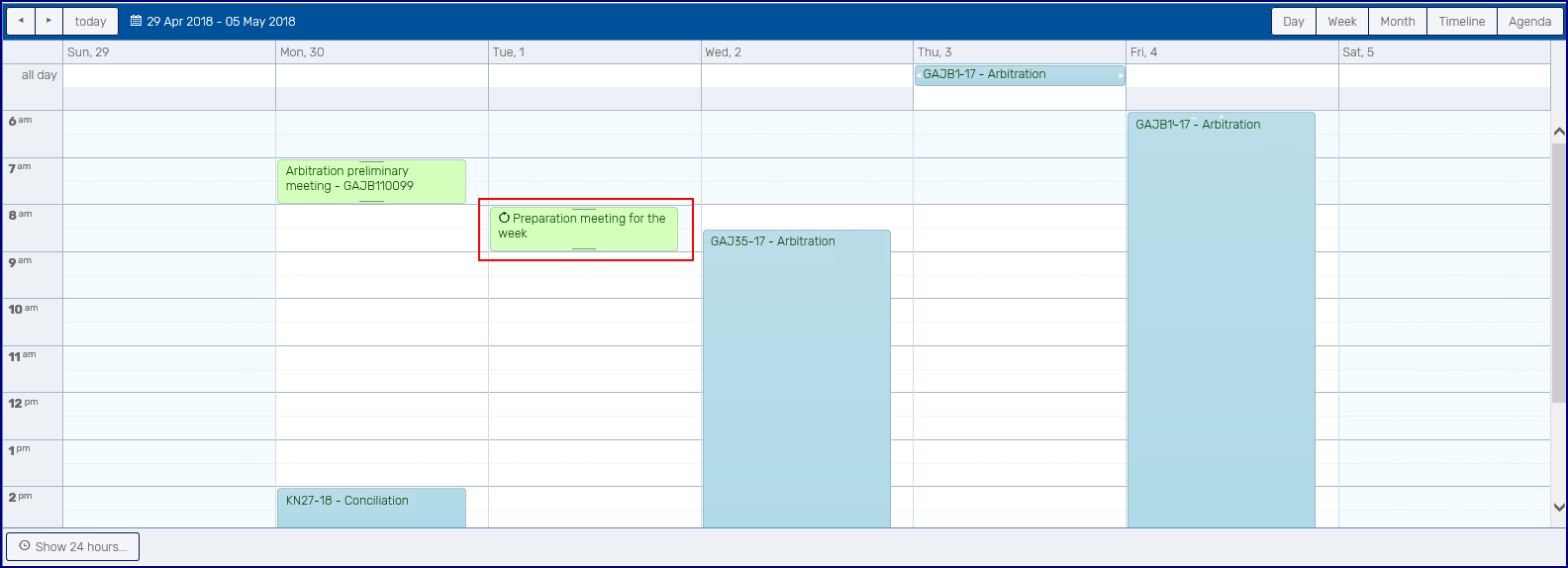Show 24 hours view button

coord(73,546)
